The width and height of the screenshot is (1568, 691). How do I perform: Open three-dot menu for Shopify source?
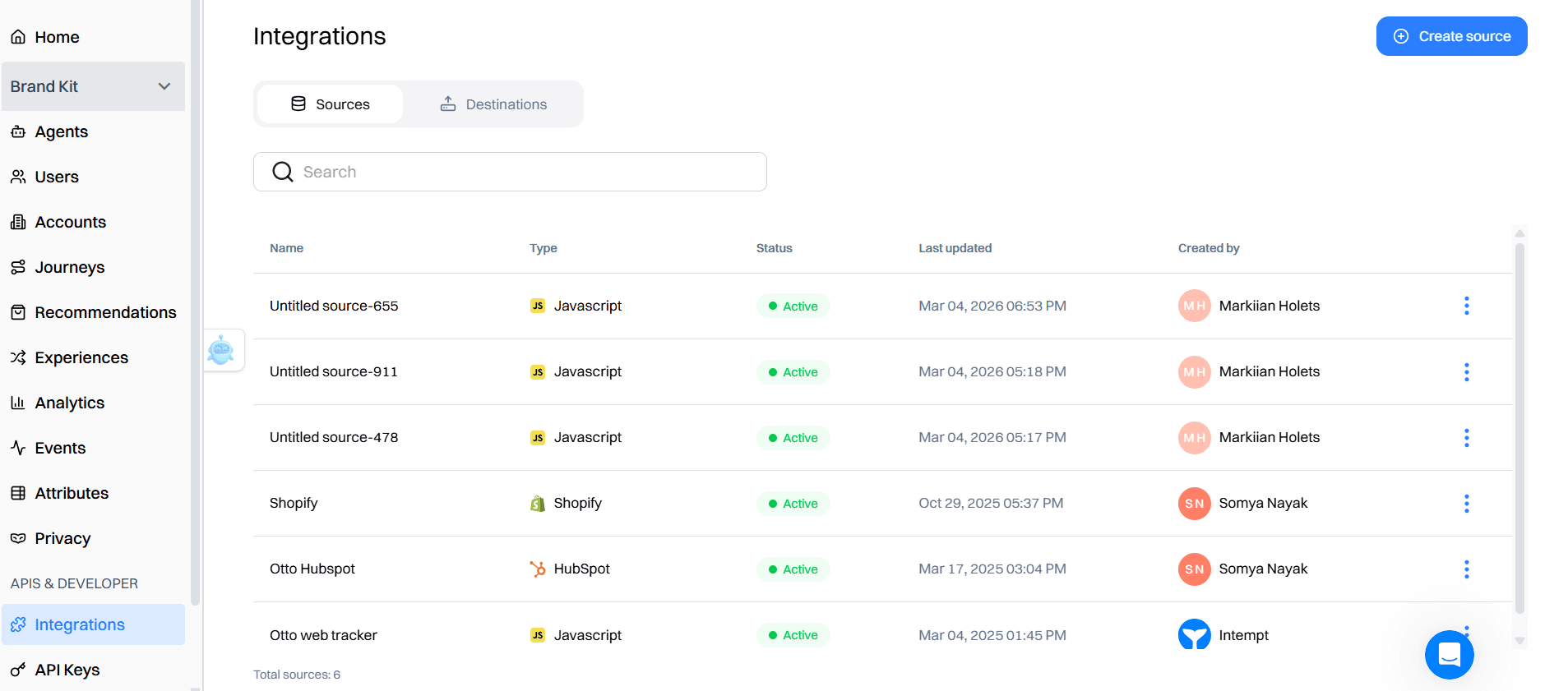coord(1466,504)
